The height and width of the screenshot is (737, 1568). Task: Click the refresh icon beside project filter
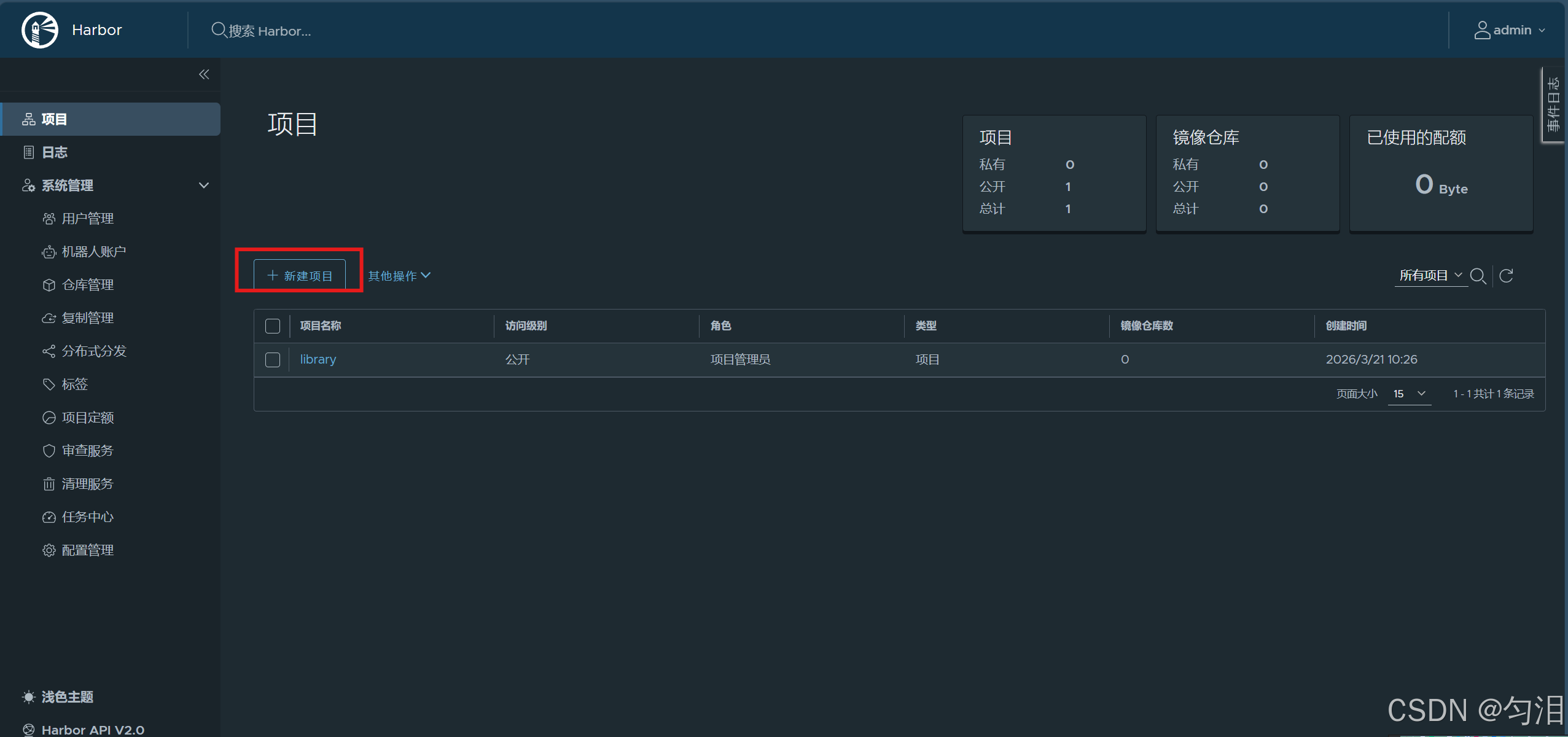click(1506, 276)
